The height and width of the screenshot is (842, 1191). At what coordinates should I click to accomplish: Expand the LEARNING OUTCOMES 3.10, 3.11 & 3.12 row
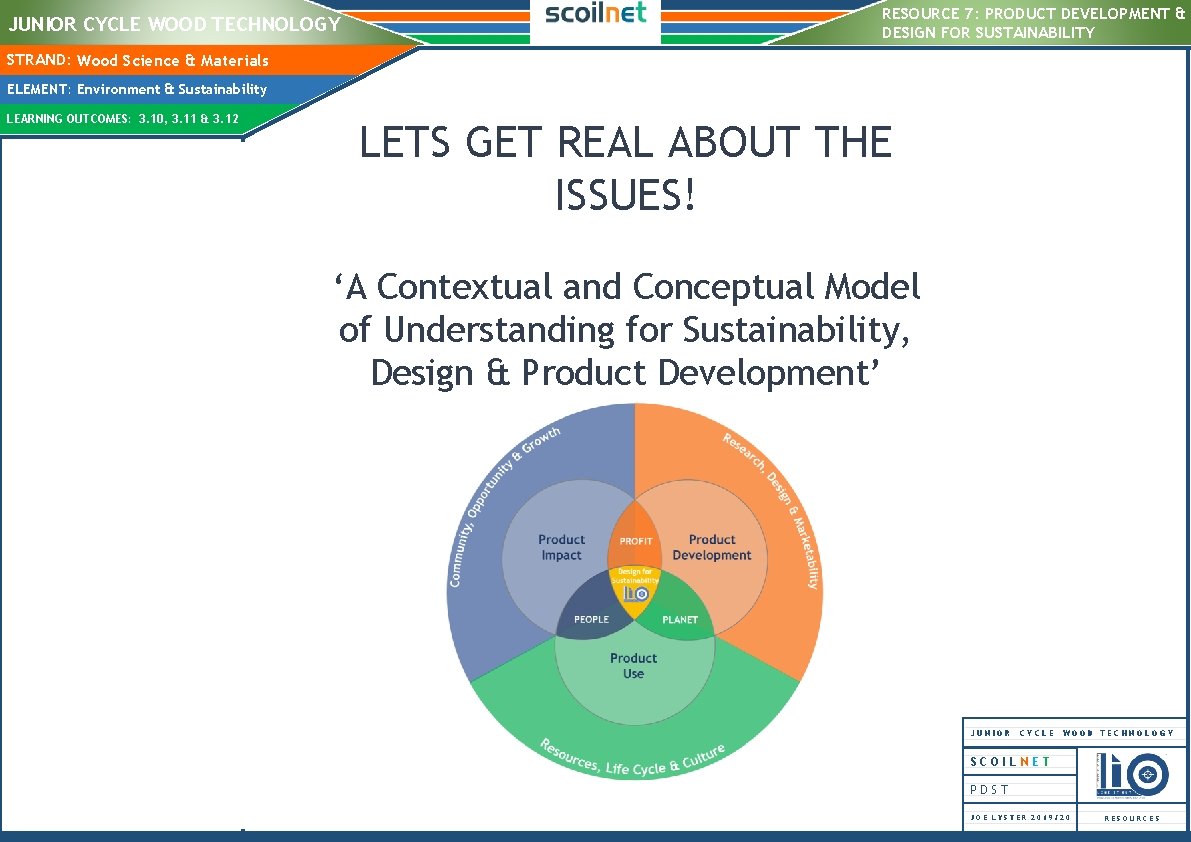[122, 117]
